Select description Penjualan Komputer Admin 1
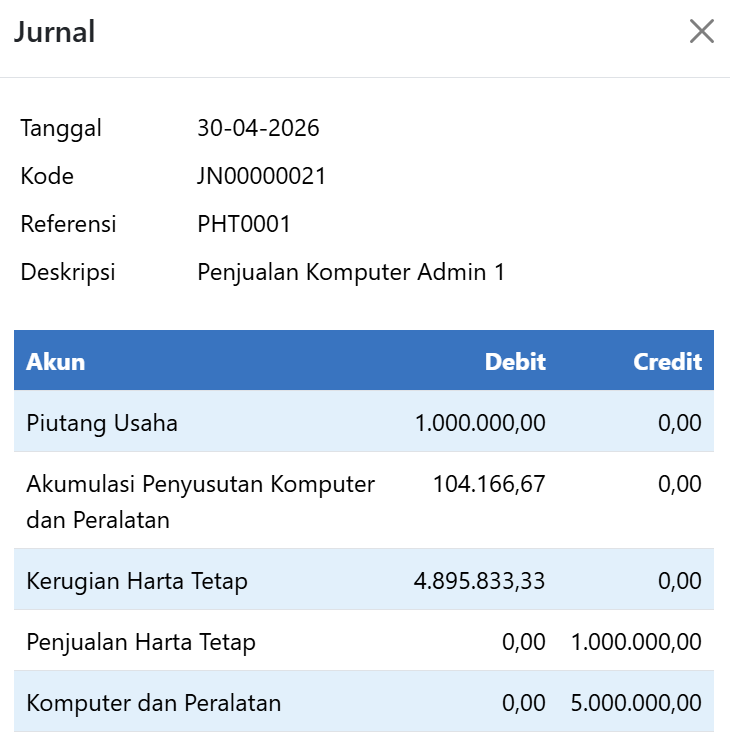Viewport: 730px width, 745px height. tap(351, 272)
